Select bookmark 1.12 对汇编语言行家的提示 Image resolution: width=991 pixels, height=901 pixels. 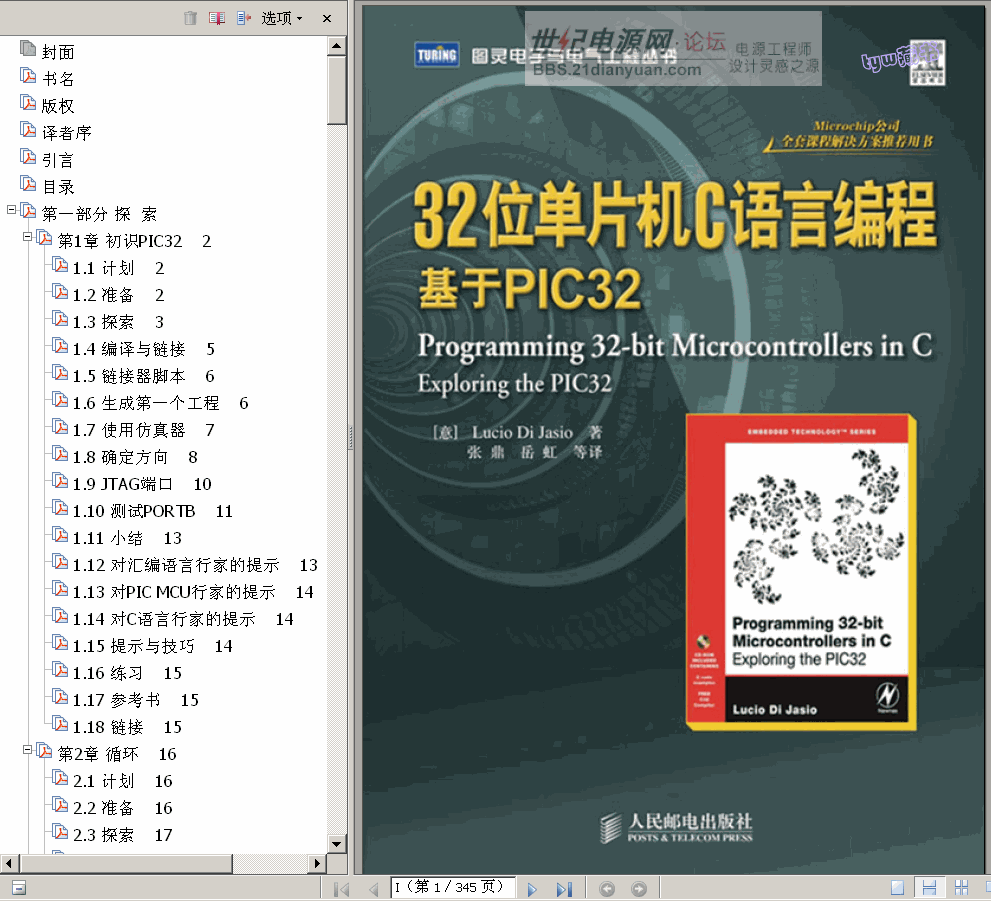tap(195, 565)
